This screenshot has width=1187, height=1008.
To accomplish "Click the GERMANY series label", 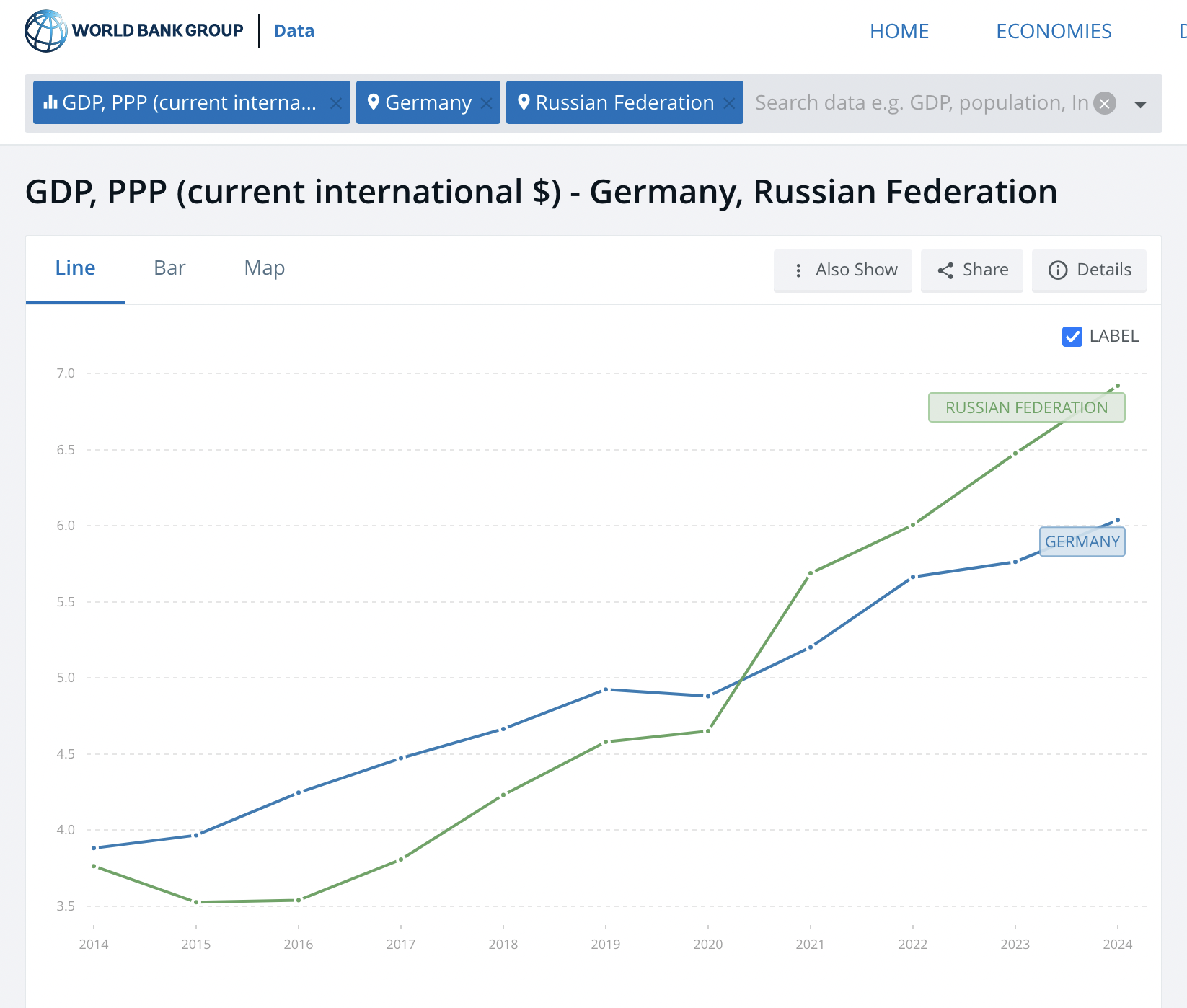I will pyautogui.click(x=1082, y=541).
